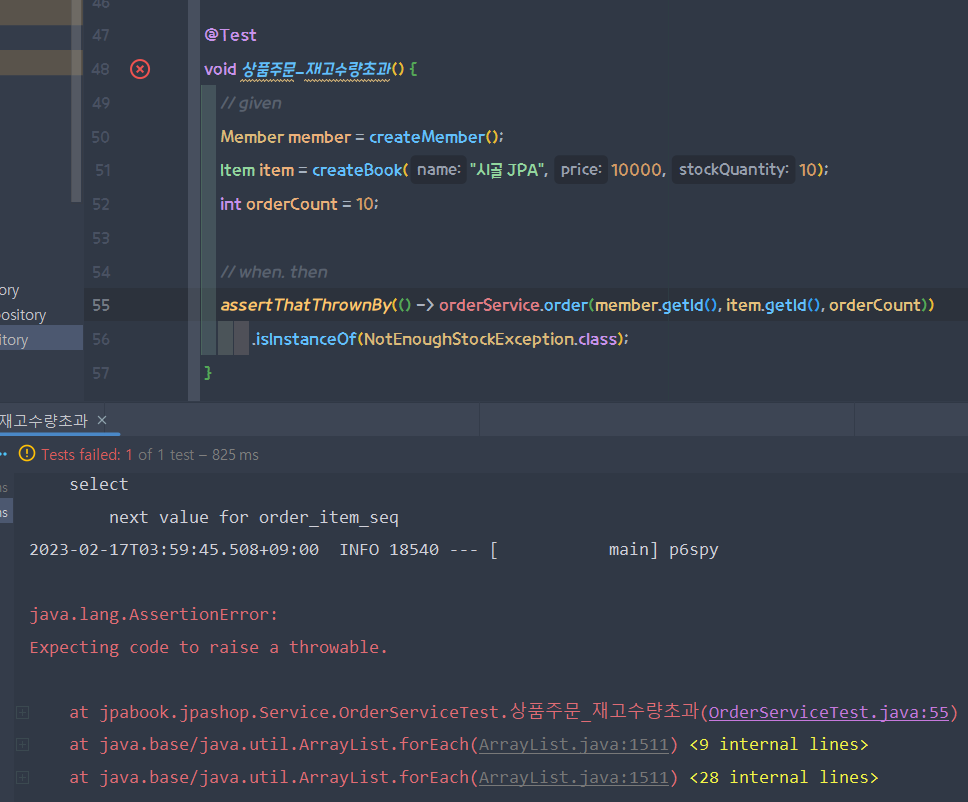Click the red failed-test icon on line 48
968x802 pixels.
[138, 69]
